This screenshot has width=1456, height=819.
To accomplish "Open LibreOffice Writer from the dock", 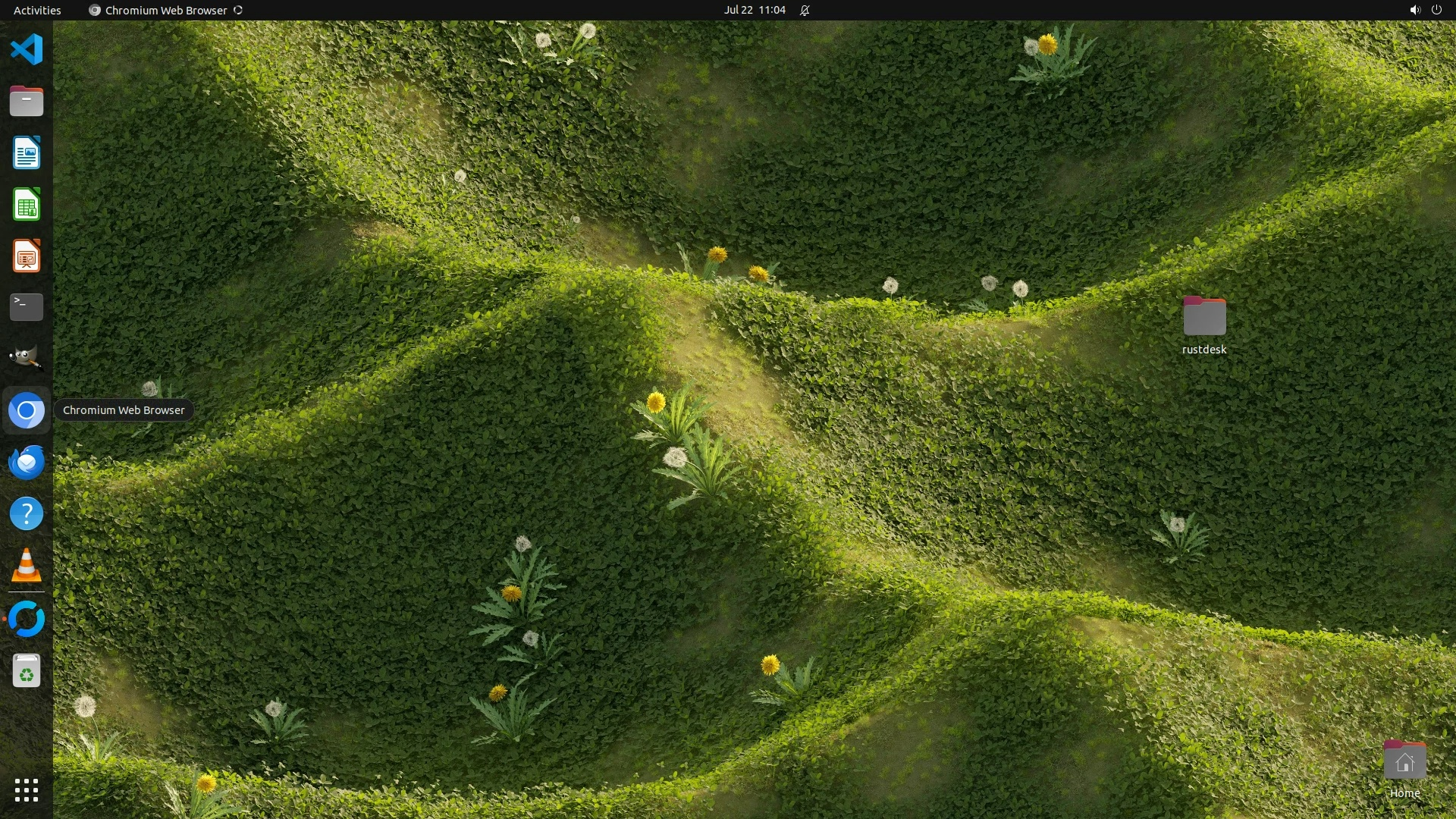I will click(27, 153).
